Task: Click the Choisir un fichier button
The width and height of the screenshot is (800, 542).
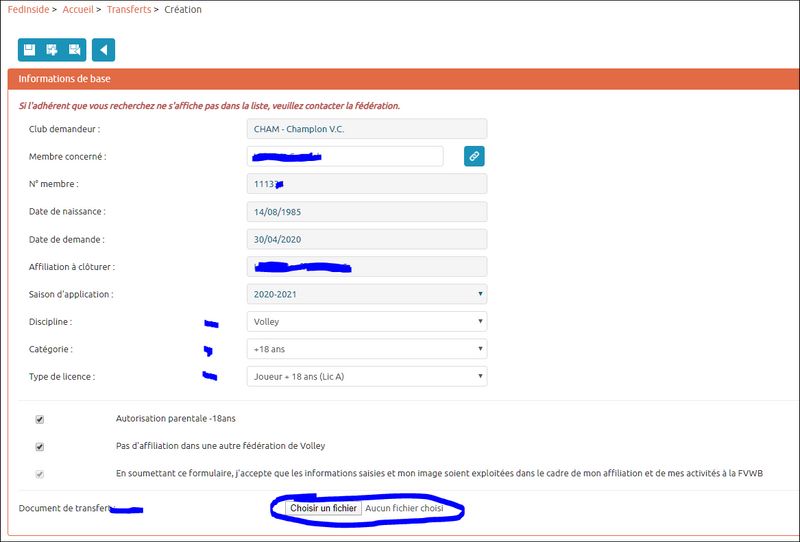Action: [x=323, y=508]
